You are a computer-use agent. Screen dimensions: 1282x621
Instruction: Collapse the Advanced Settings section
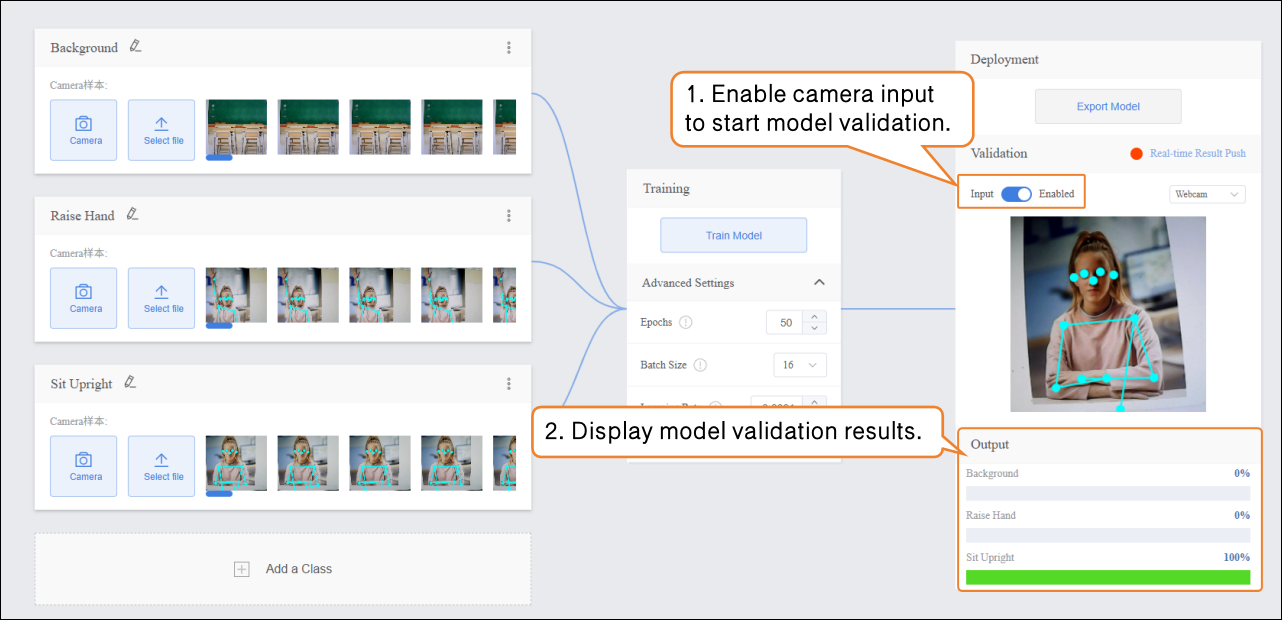click(819, 283)
